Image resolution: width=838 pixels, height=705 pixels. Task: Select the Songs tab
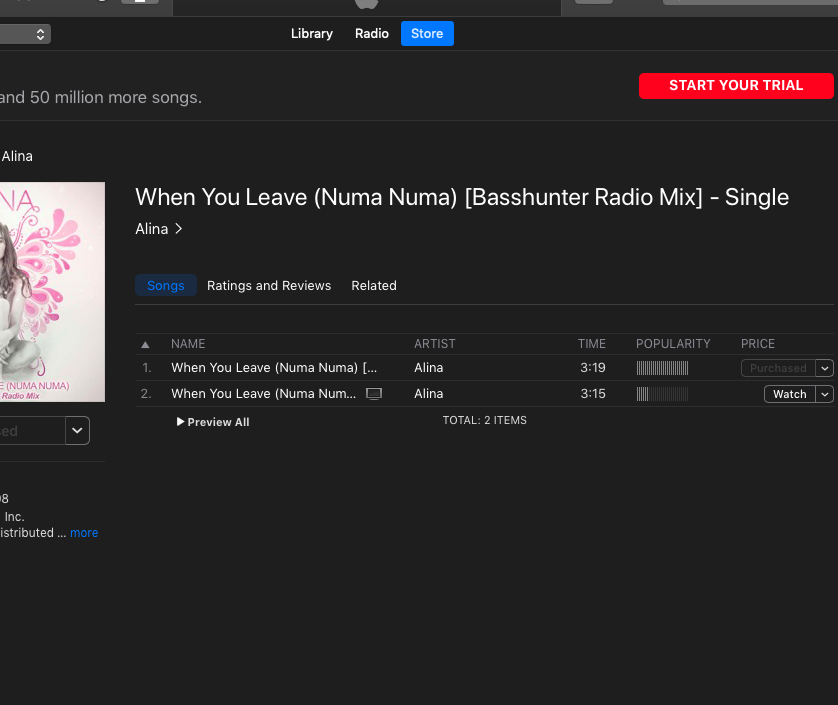click(x=166, y=285)
